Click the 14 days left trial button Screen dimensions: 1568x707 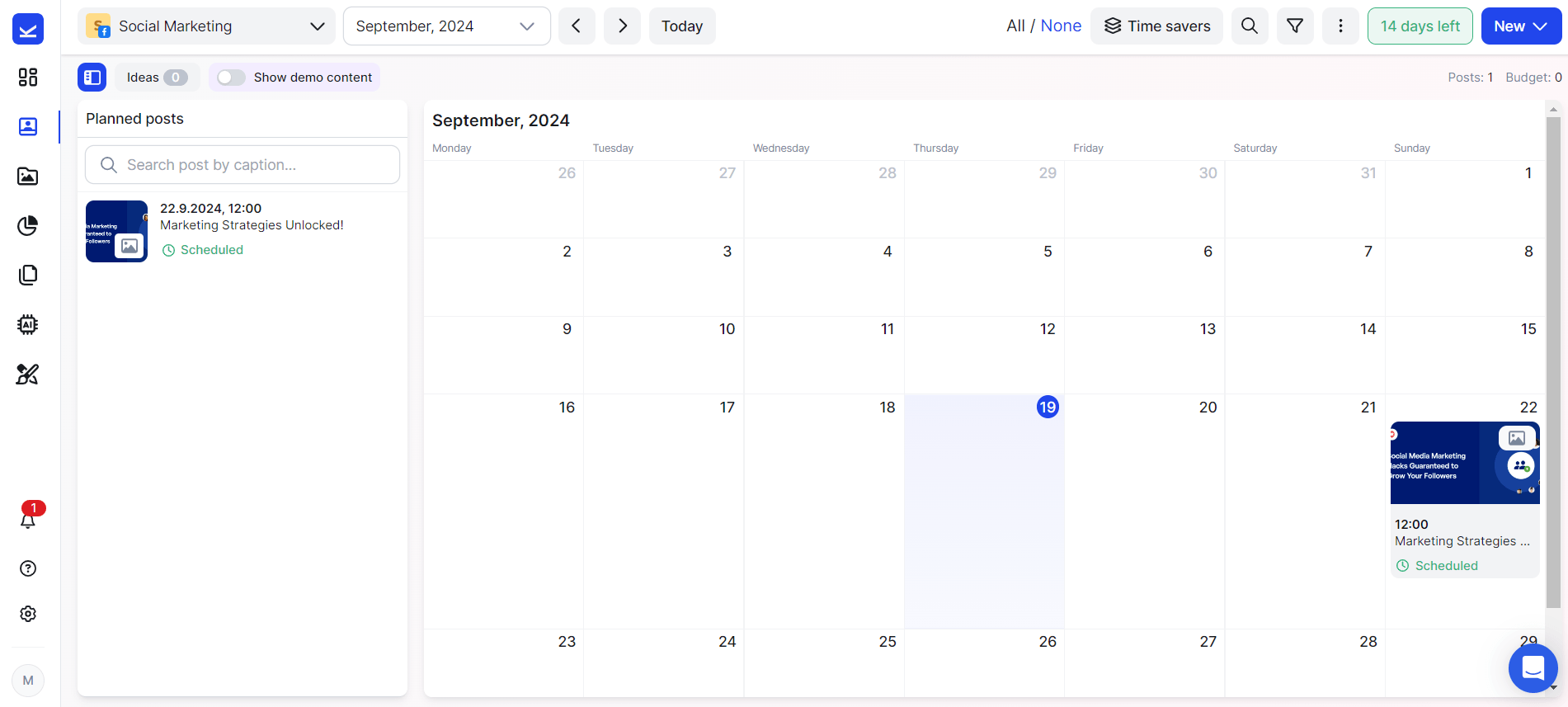tap(1420, 26)
